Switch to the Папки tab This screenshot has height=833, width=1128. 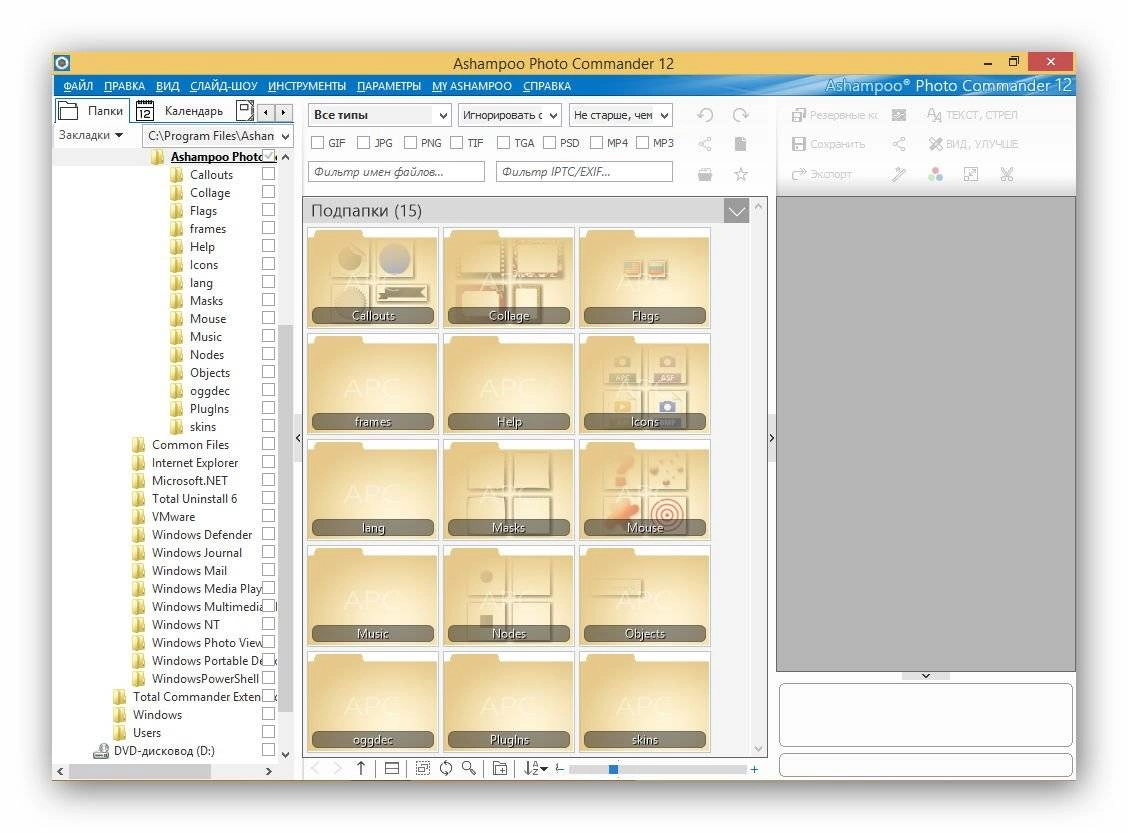coord(92,111)
